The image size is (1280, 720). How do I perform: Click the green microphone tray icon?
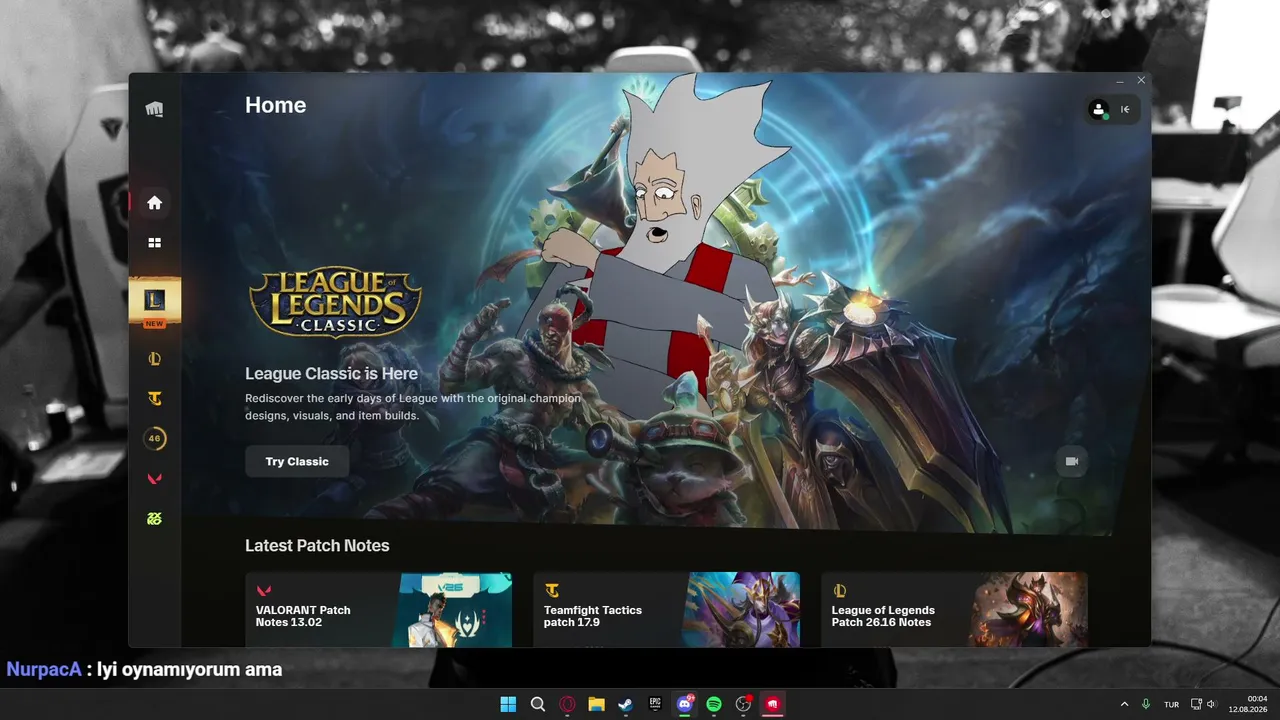pyautogui.click(x=1146, y=704)
